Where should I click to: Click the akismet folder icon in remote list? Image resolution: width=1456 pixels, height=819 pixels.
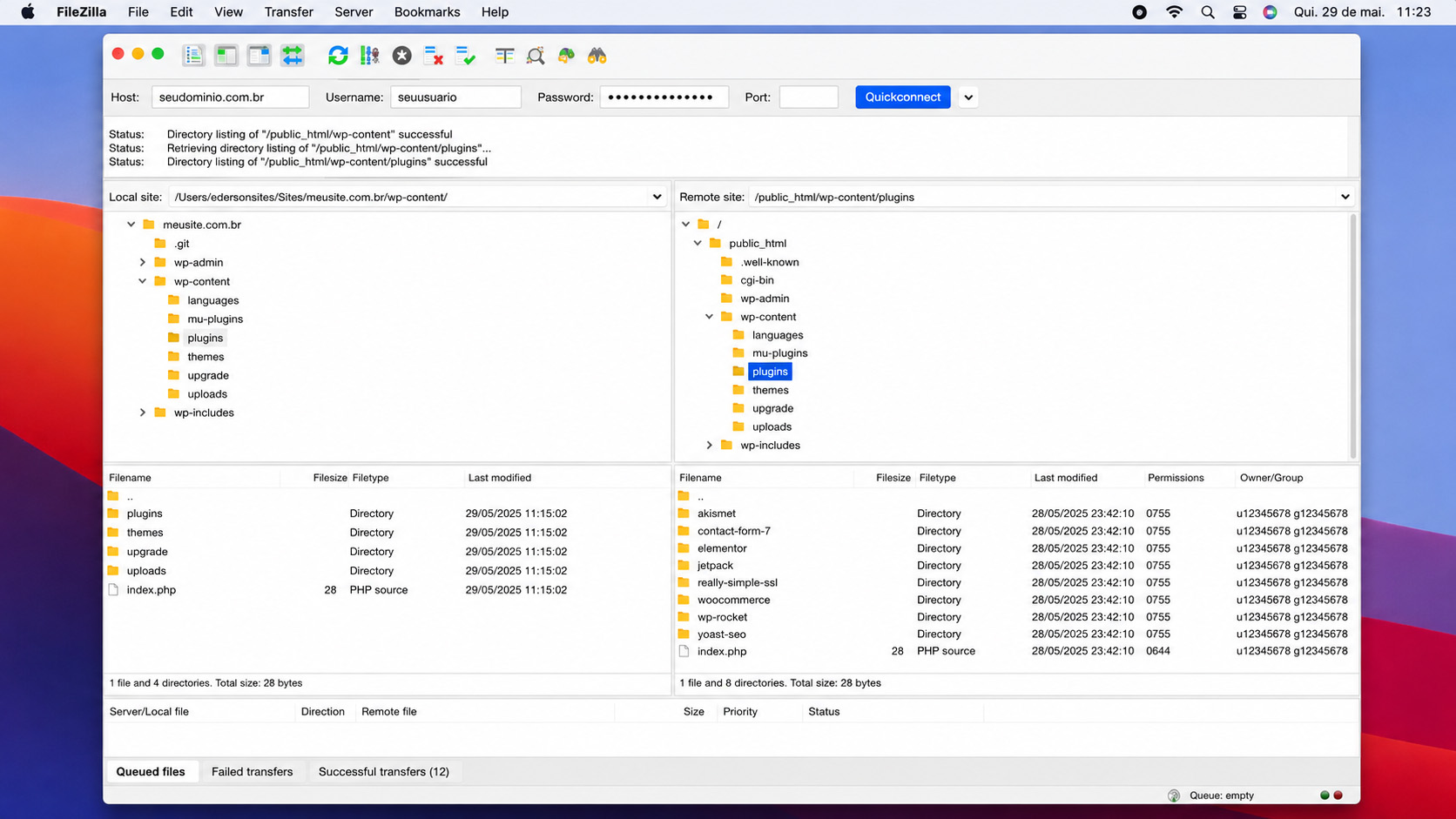tap(684, 514)
